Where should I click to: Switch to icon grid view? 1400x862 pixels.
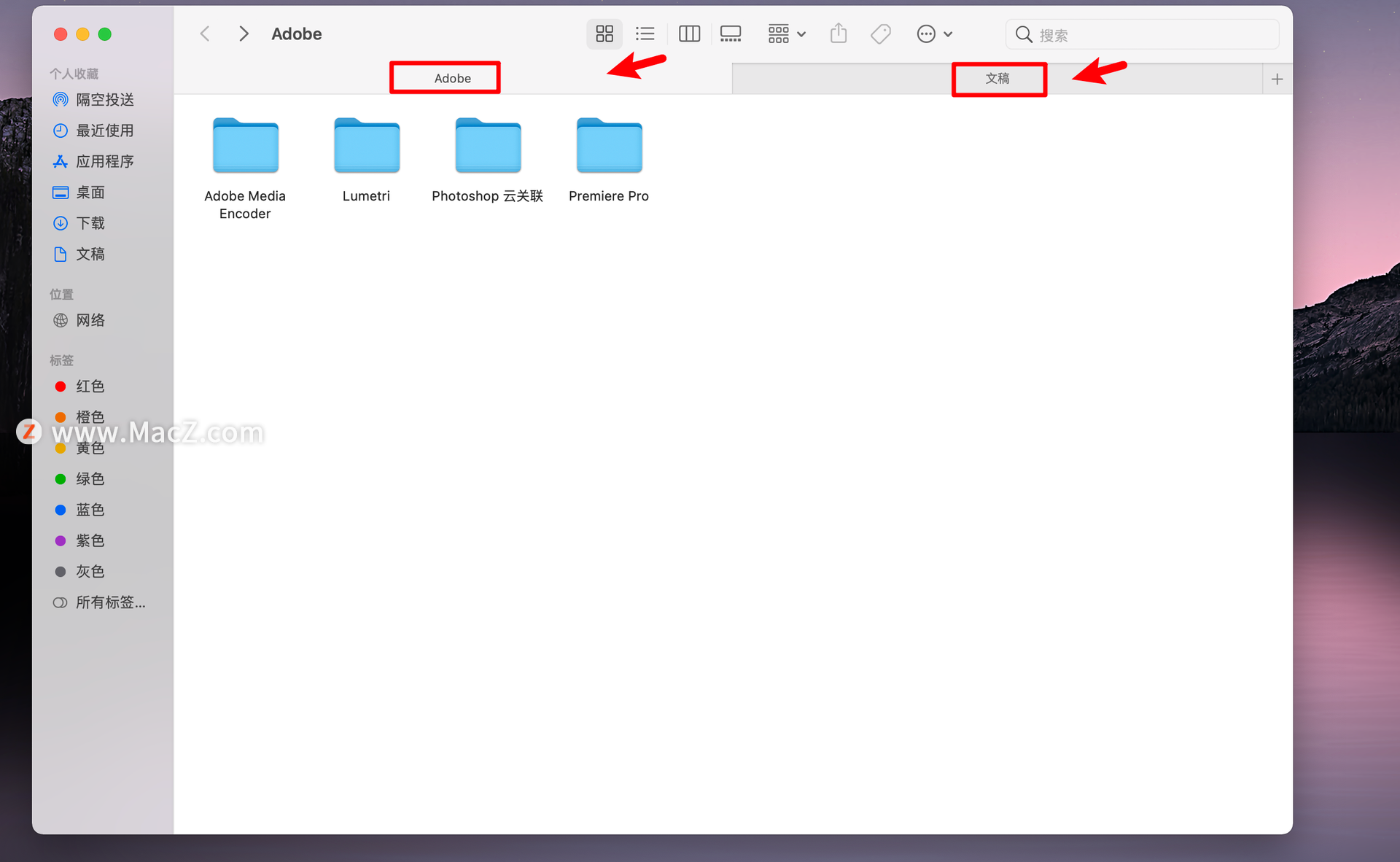tap(604, 34)
